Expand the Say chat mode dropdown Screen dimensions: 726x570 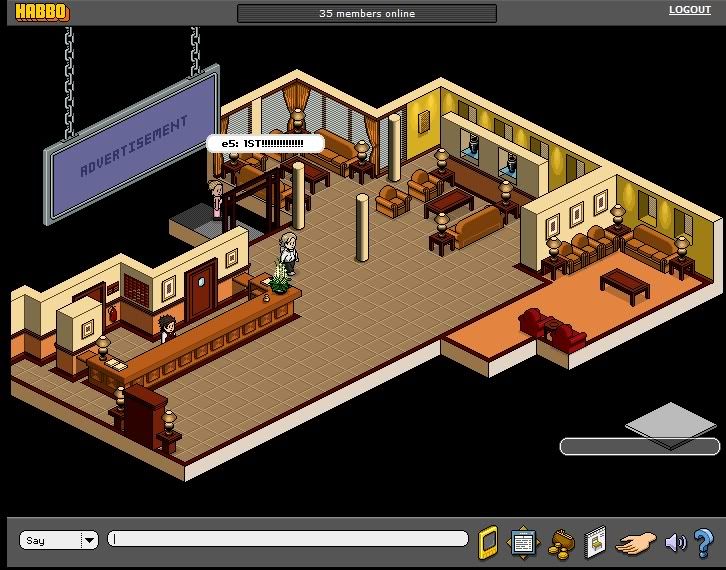click(89, 540)
